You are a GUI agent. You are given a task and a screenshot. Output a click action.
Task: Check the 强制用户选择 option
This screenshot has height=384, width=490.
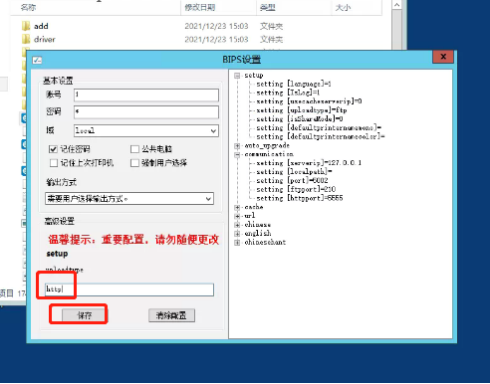tap(135, 163)
